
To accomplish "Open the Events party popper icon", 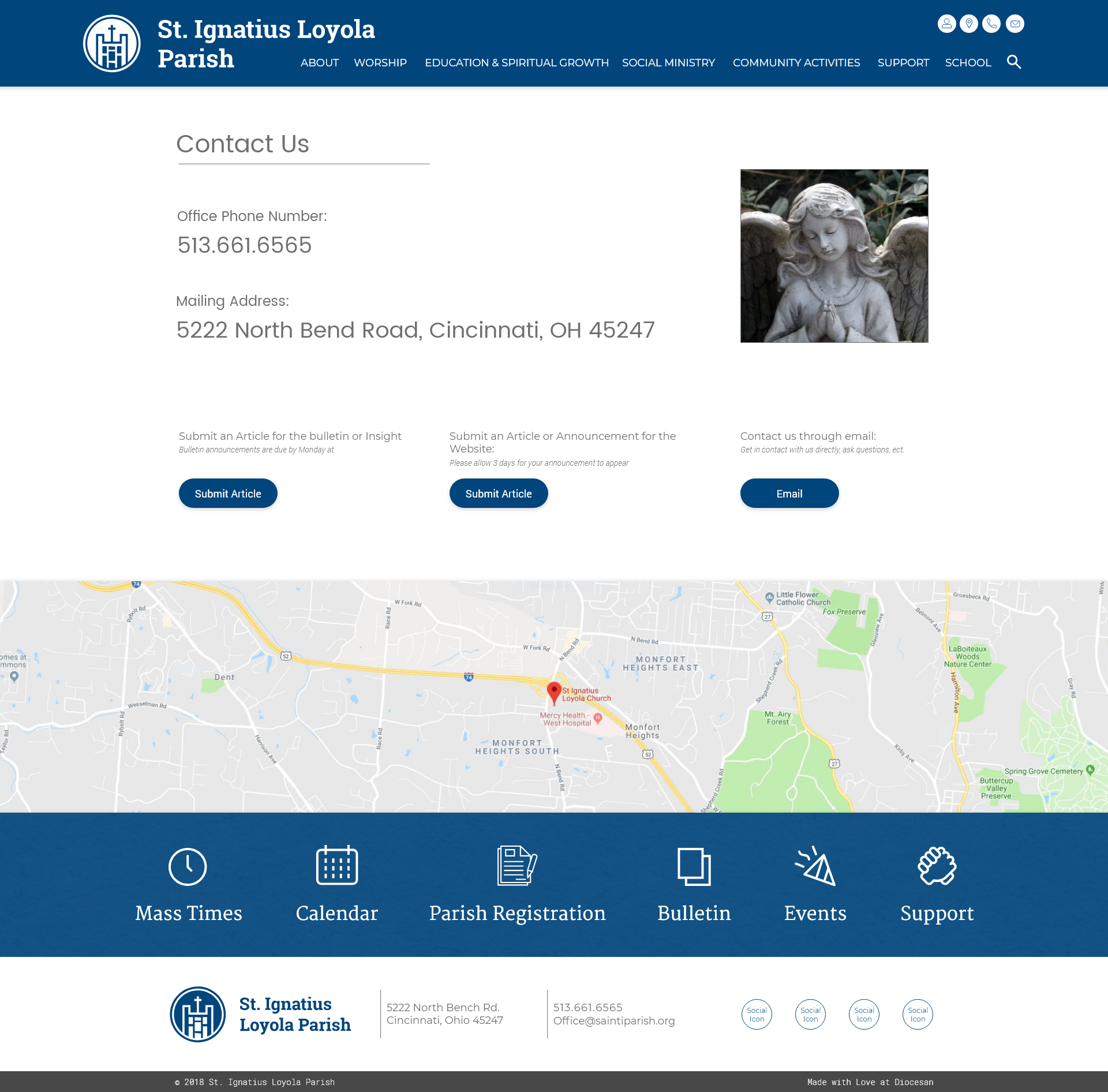I will [x=815, y=866].
